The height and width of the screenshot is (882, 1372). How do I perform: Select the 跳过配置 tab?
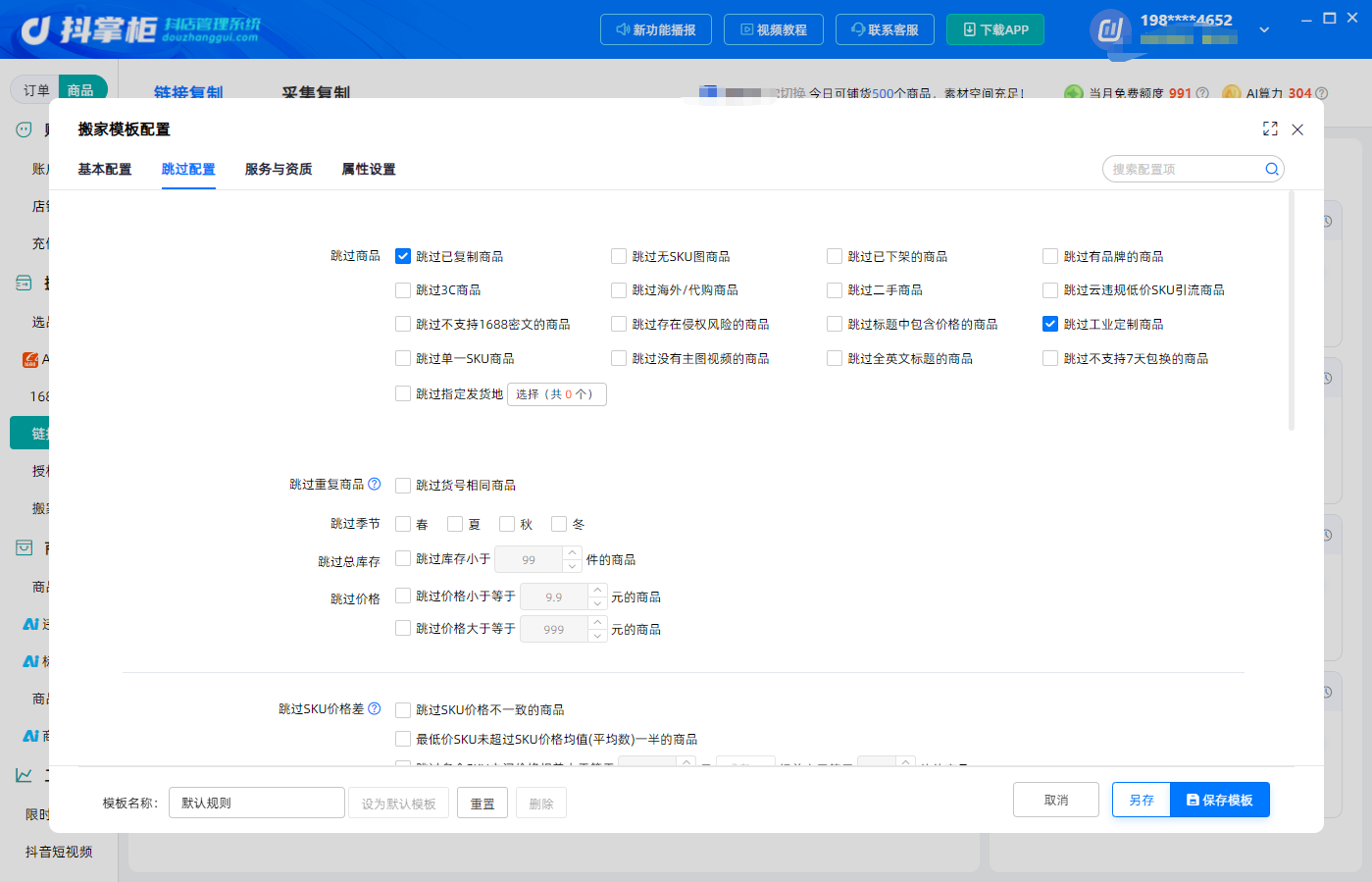[188, 169]
